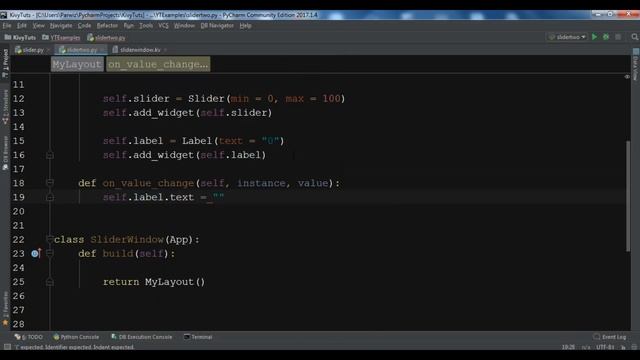The image size is (640, 360).
Task: Open the TODO tool window
Action: (29, 337)
